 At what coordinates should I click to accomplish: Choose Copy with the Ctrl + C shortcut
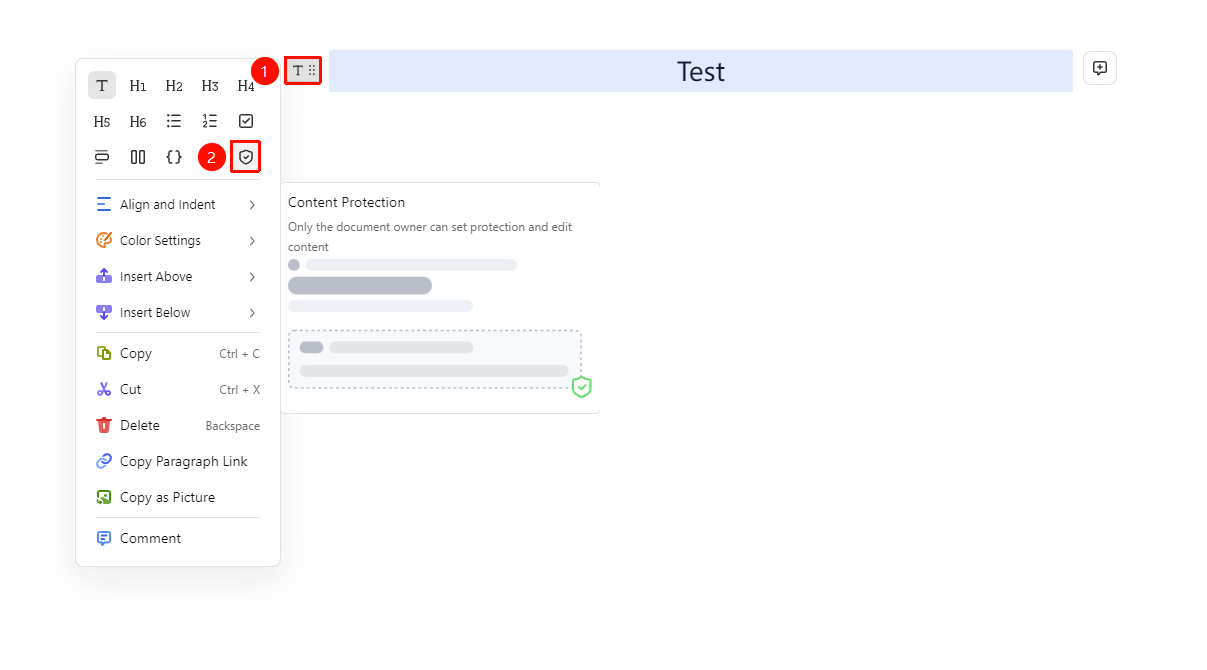click(x=178, y=354)
